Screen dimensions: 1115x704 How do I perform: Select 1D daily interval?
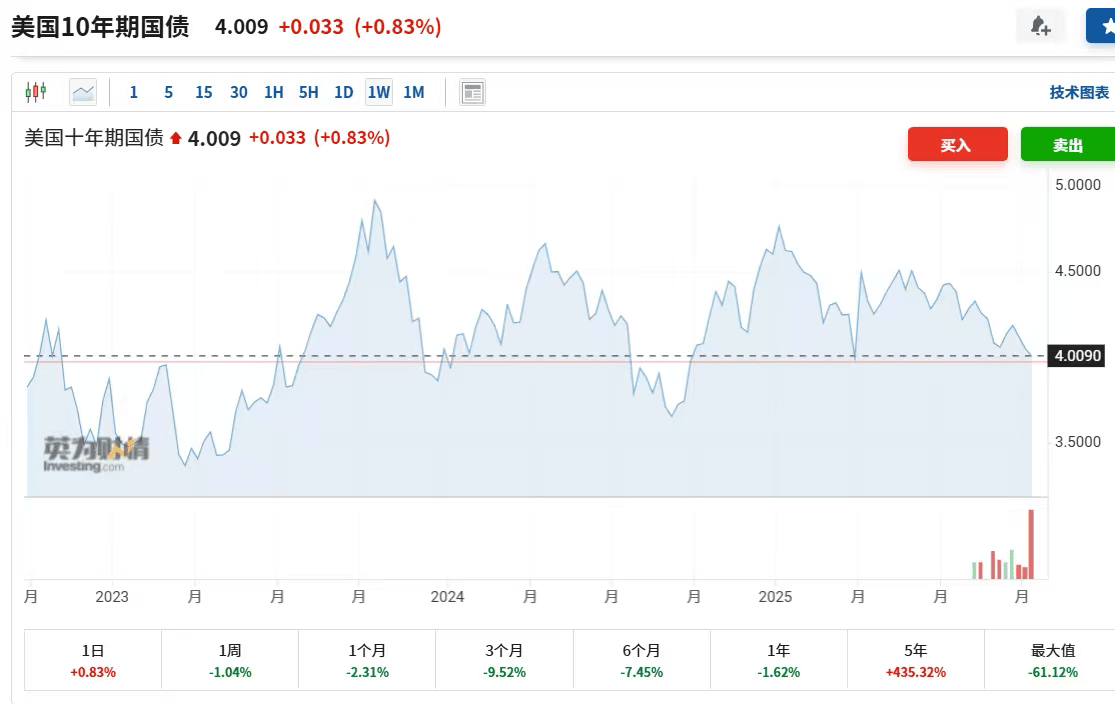[343, 92]
